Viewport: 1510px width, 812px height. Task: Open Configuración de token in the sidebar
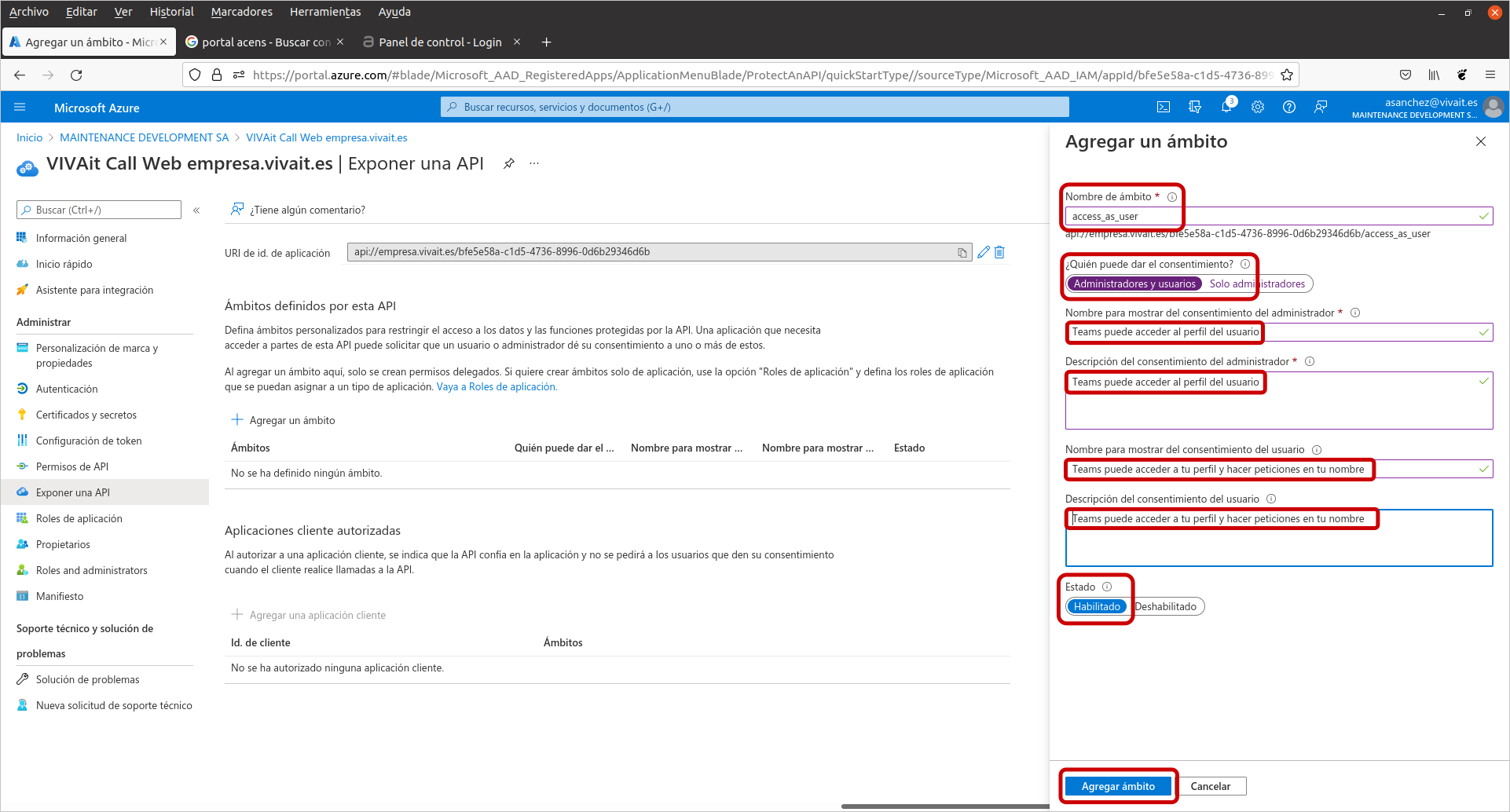89,441
